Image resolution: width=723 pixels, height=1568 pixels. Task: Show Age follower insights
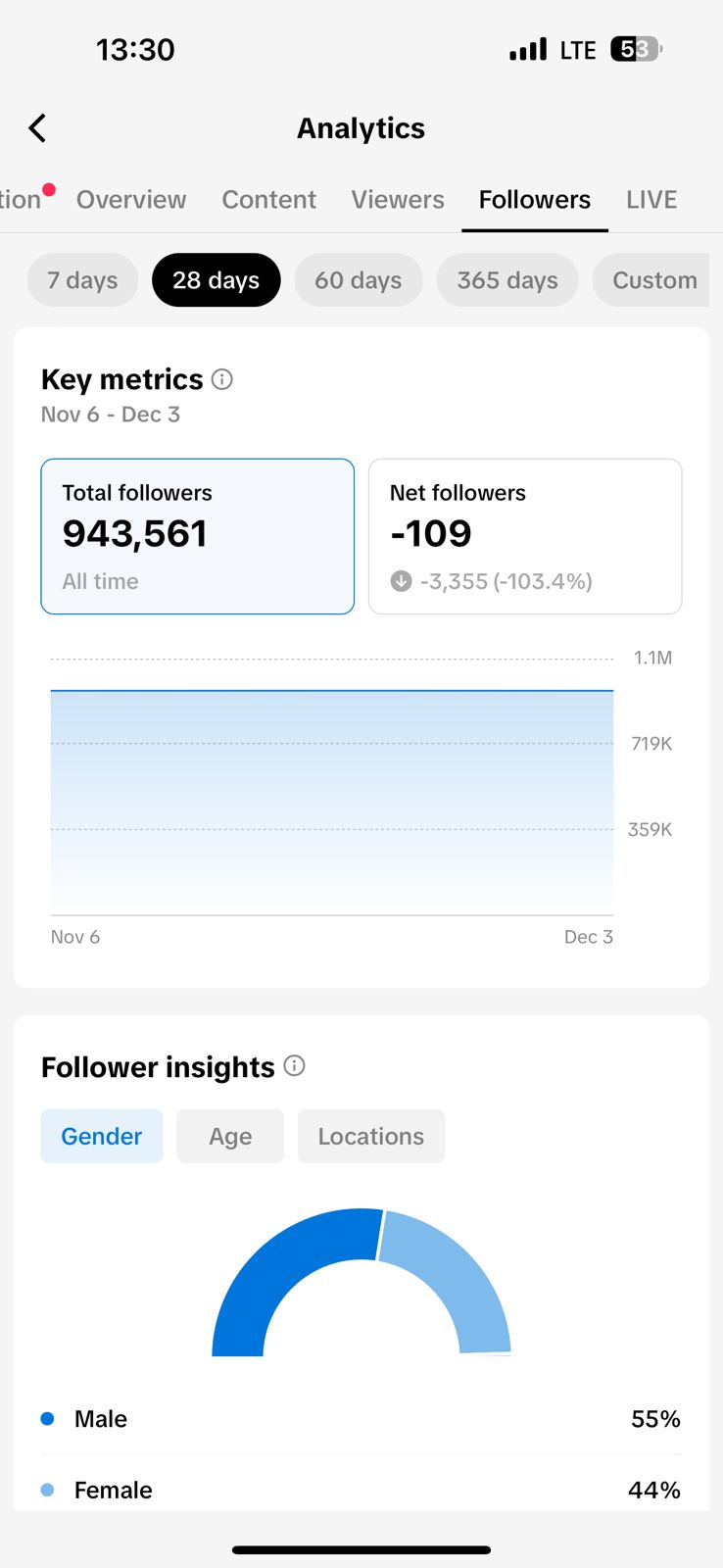[230, 1137]
